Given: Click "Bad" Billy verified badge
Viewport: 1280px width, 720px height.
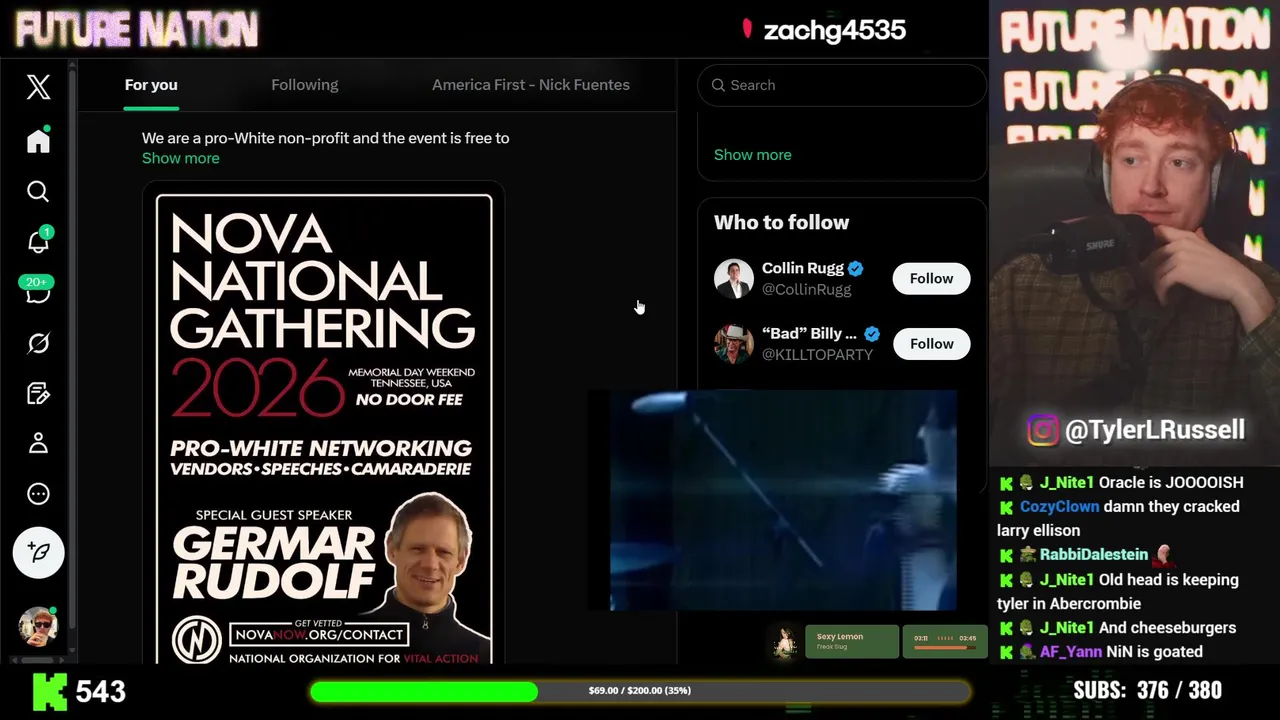Looking at the screenshot, I should tap(872, 334).
